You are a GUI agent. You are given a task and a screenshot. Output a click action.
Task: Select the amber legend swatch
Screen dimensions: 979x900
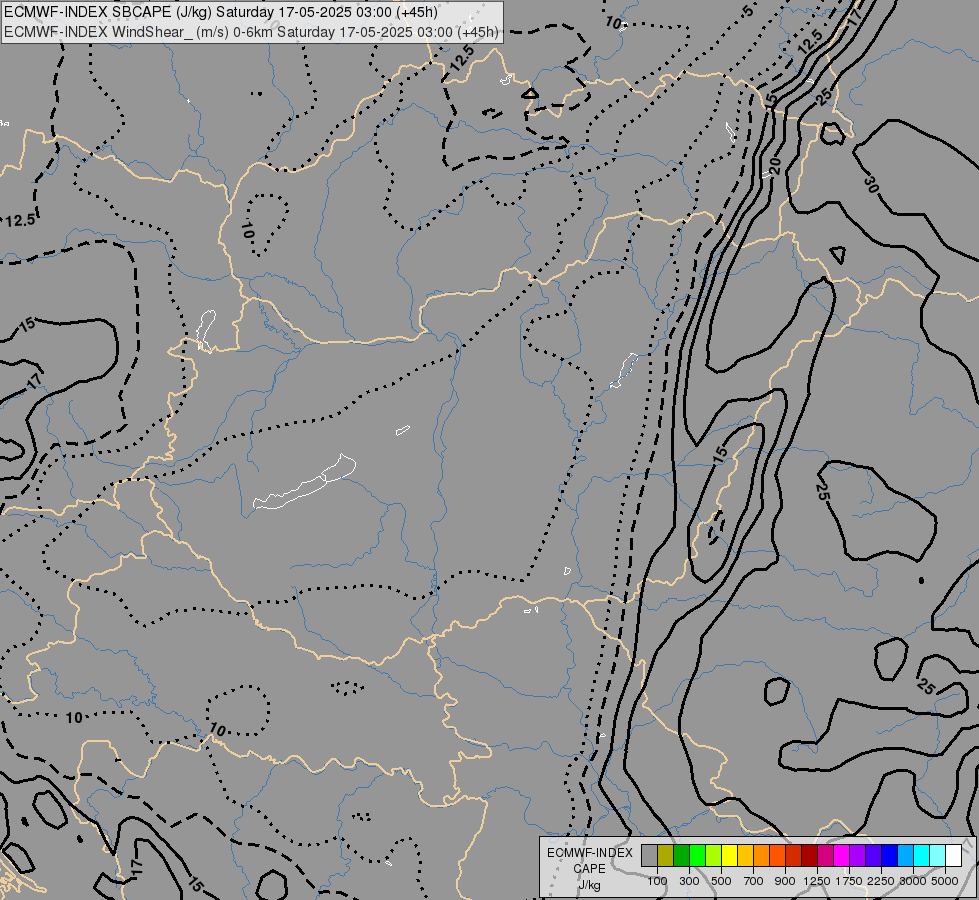click(x=745, y=855)
